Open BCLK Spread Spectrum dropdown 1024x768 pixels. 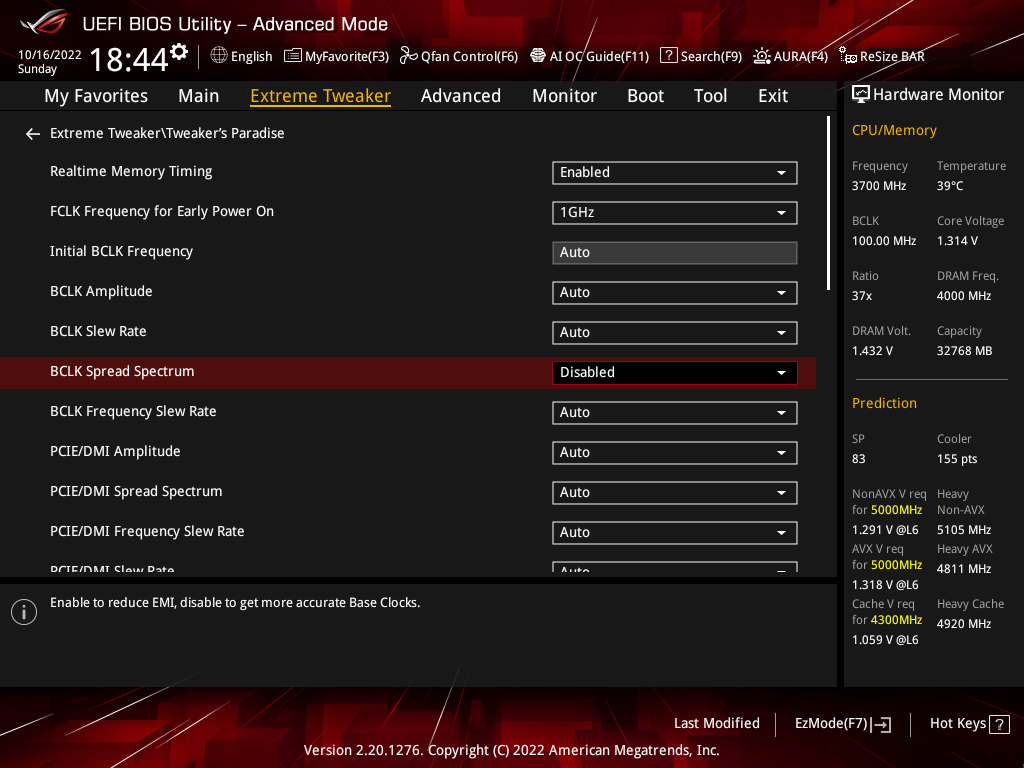675,372
